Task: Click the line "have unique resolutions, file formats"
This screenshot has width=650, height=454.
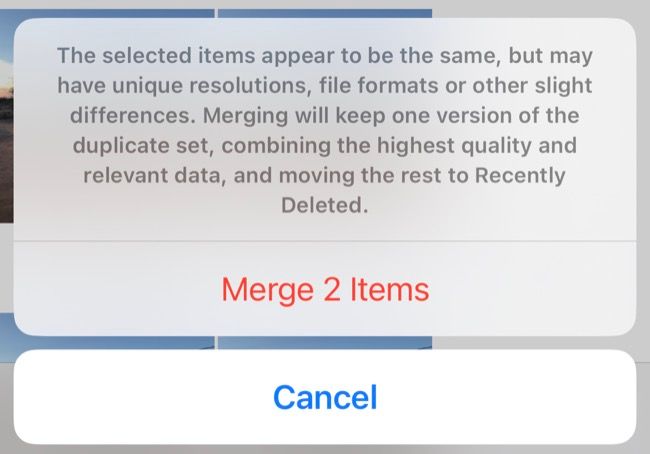Action: coord(325,84)
